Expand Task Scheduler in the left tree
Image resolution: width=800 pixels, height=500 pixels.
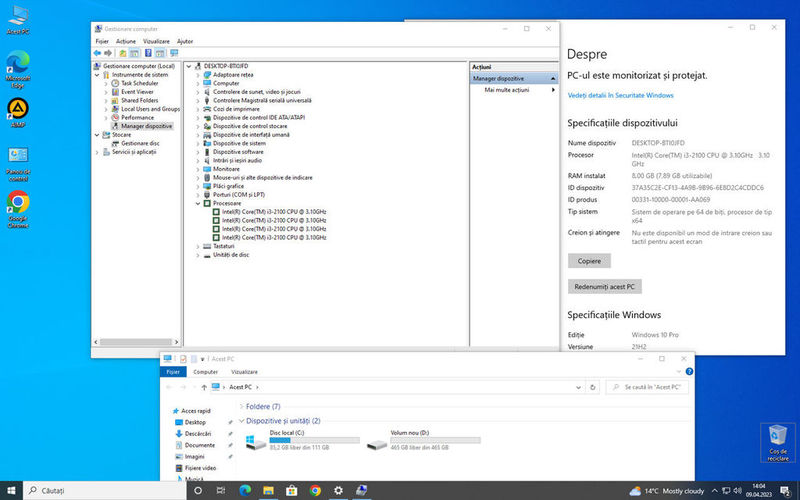[106, 83]
